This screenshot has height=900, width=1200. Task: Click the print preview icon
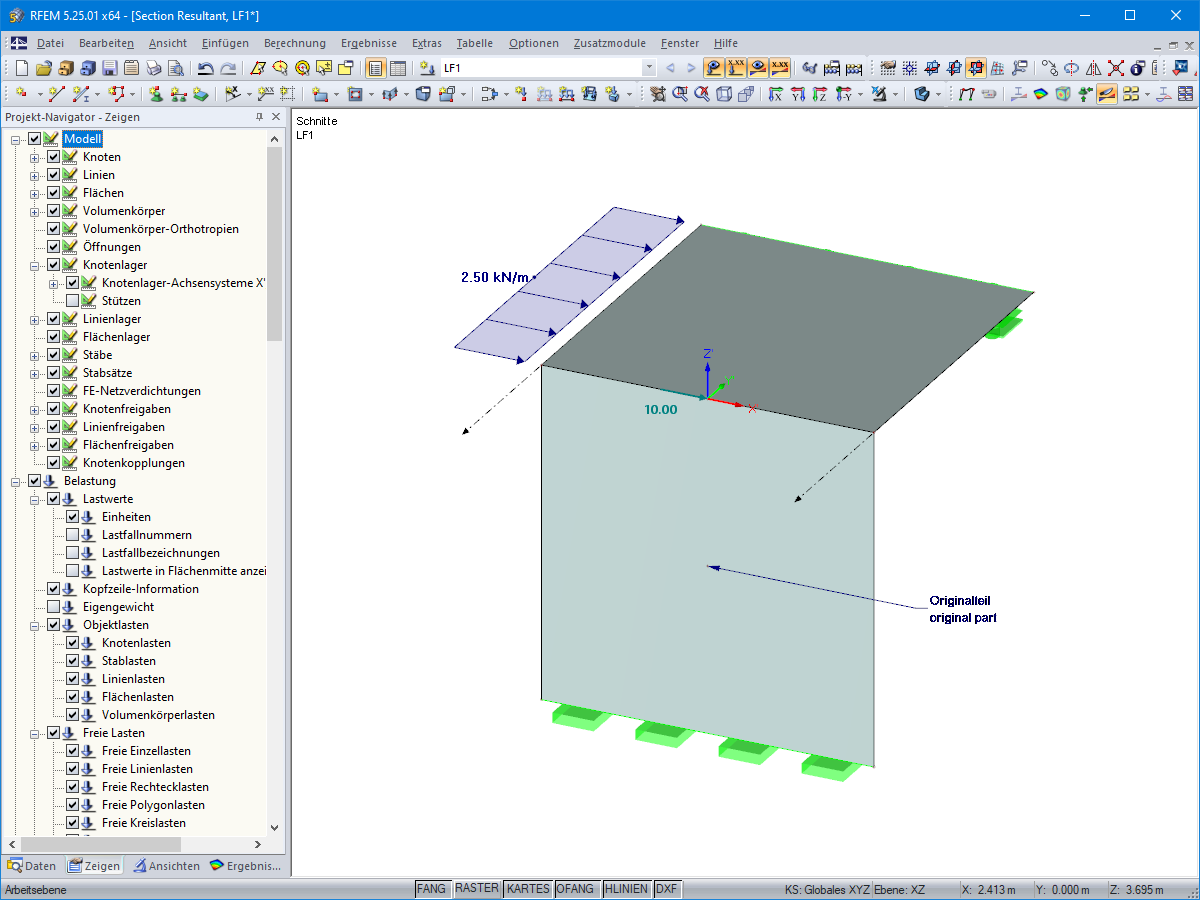click(175, 68)
